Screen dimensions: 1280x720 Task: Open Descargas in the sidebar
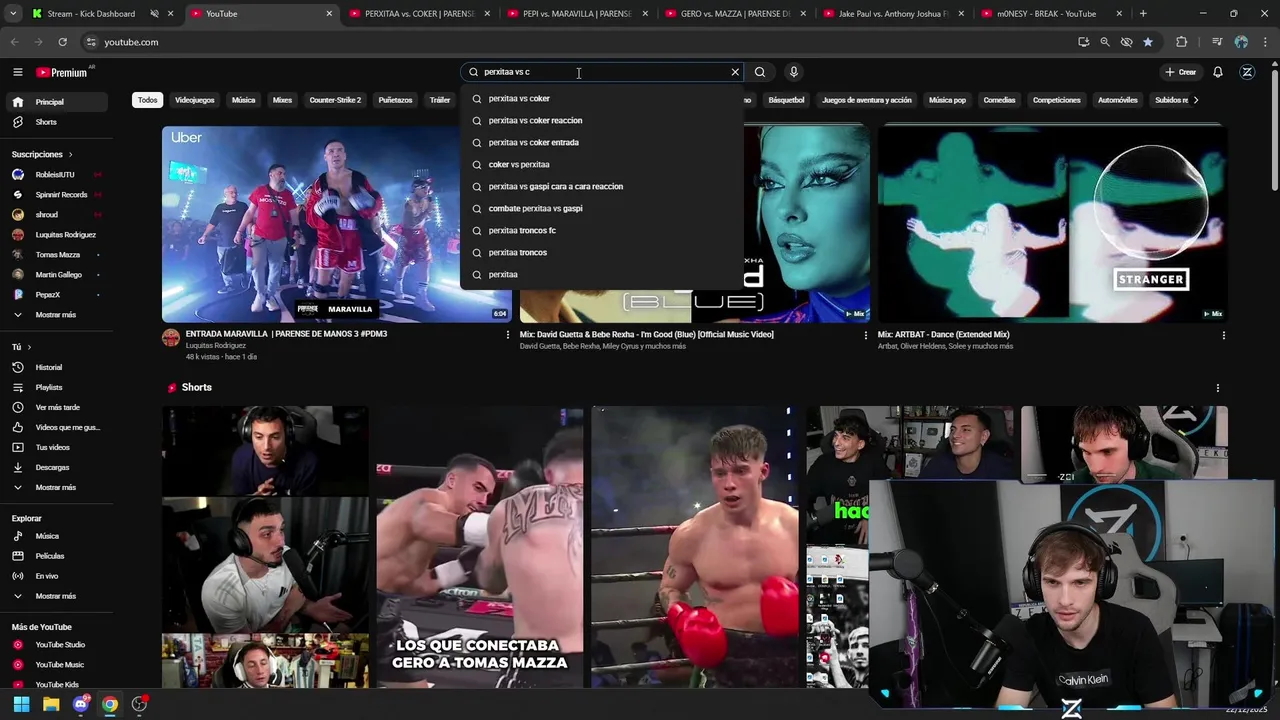tap(56, 467)
